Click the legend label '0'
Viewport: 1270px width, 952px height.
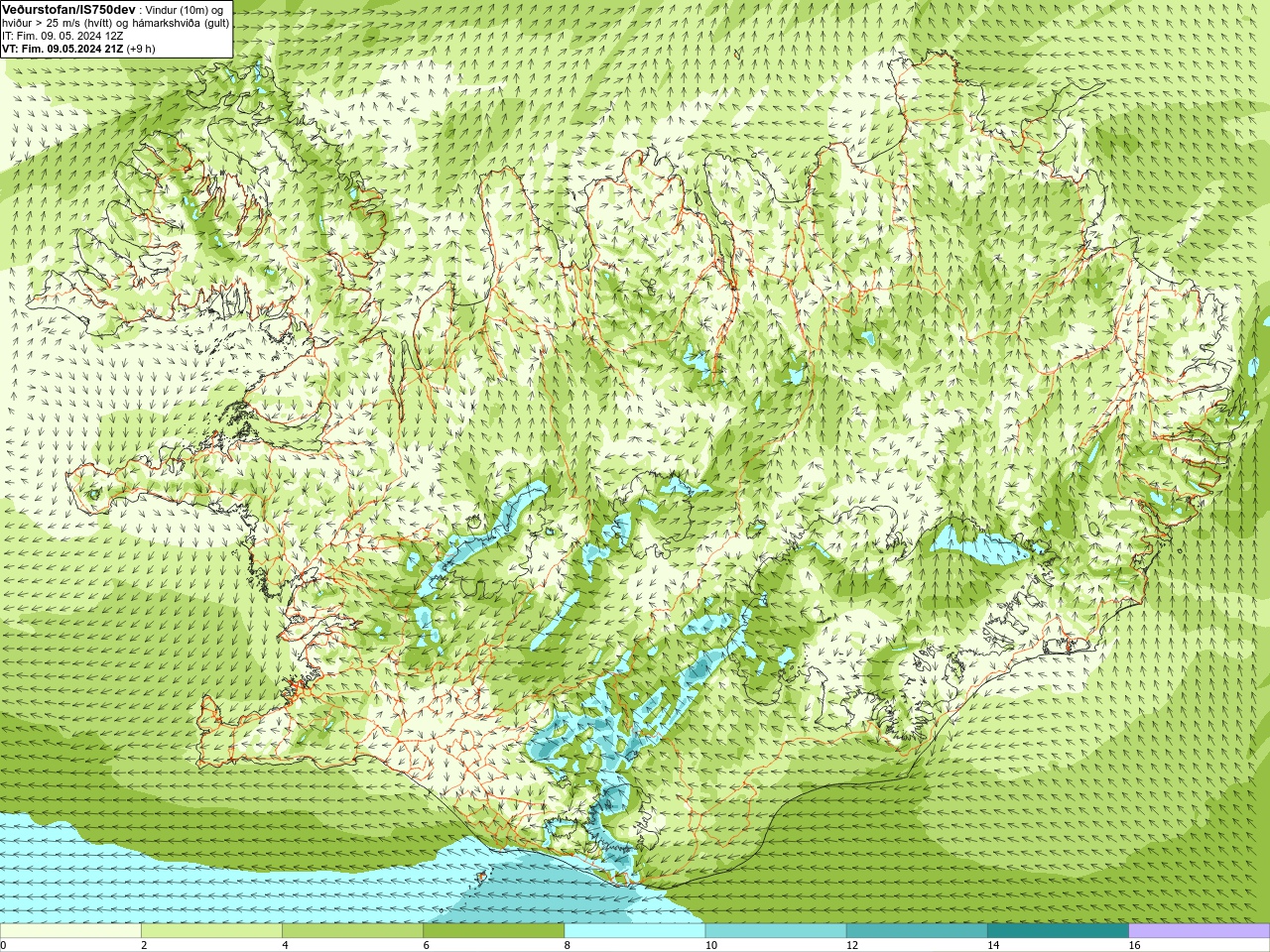(4, 945)
